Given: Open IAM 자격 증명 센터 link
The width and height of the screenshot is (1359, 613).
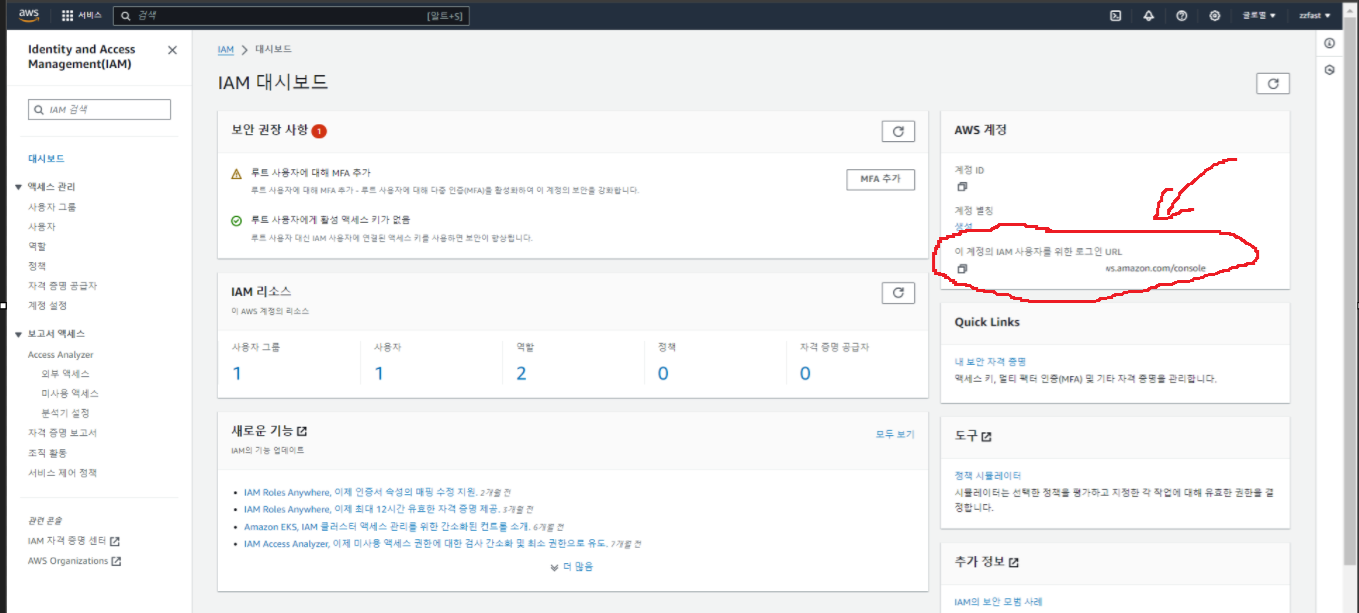Looking at the screenshot, I should click(x=74, y=541).
